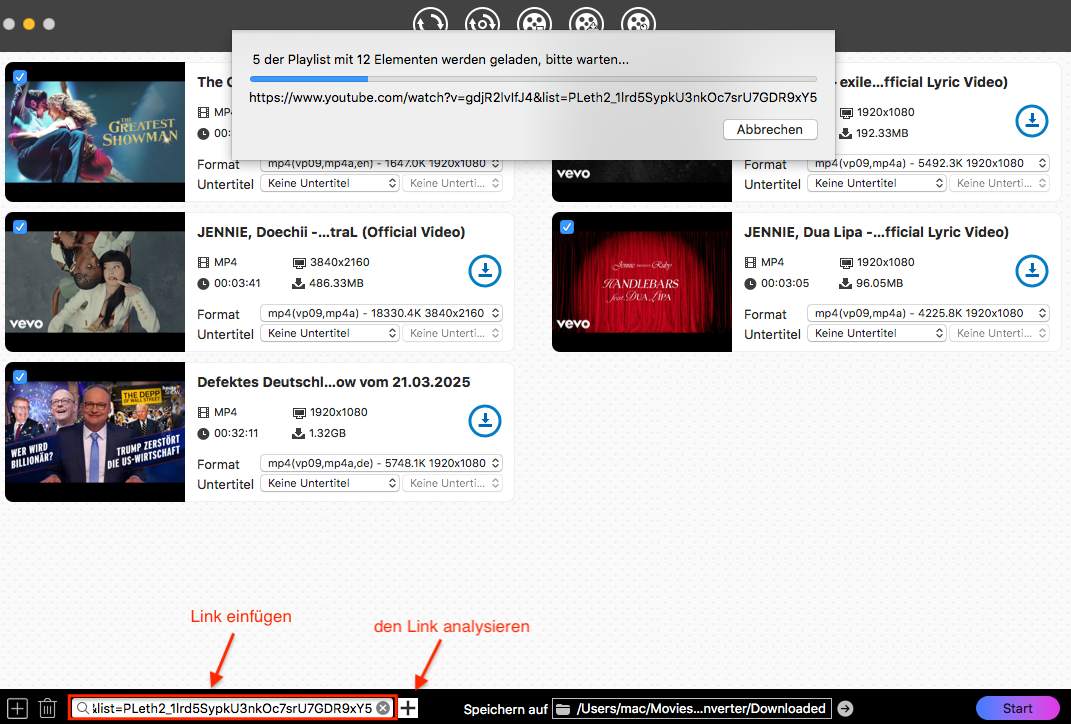The height and width of the screenshot is (724, 1071).
Task: Open first Untertitel dropdown for Greatest Showman
Action: 330,183
